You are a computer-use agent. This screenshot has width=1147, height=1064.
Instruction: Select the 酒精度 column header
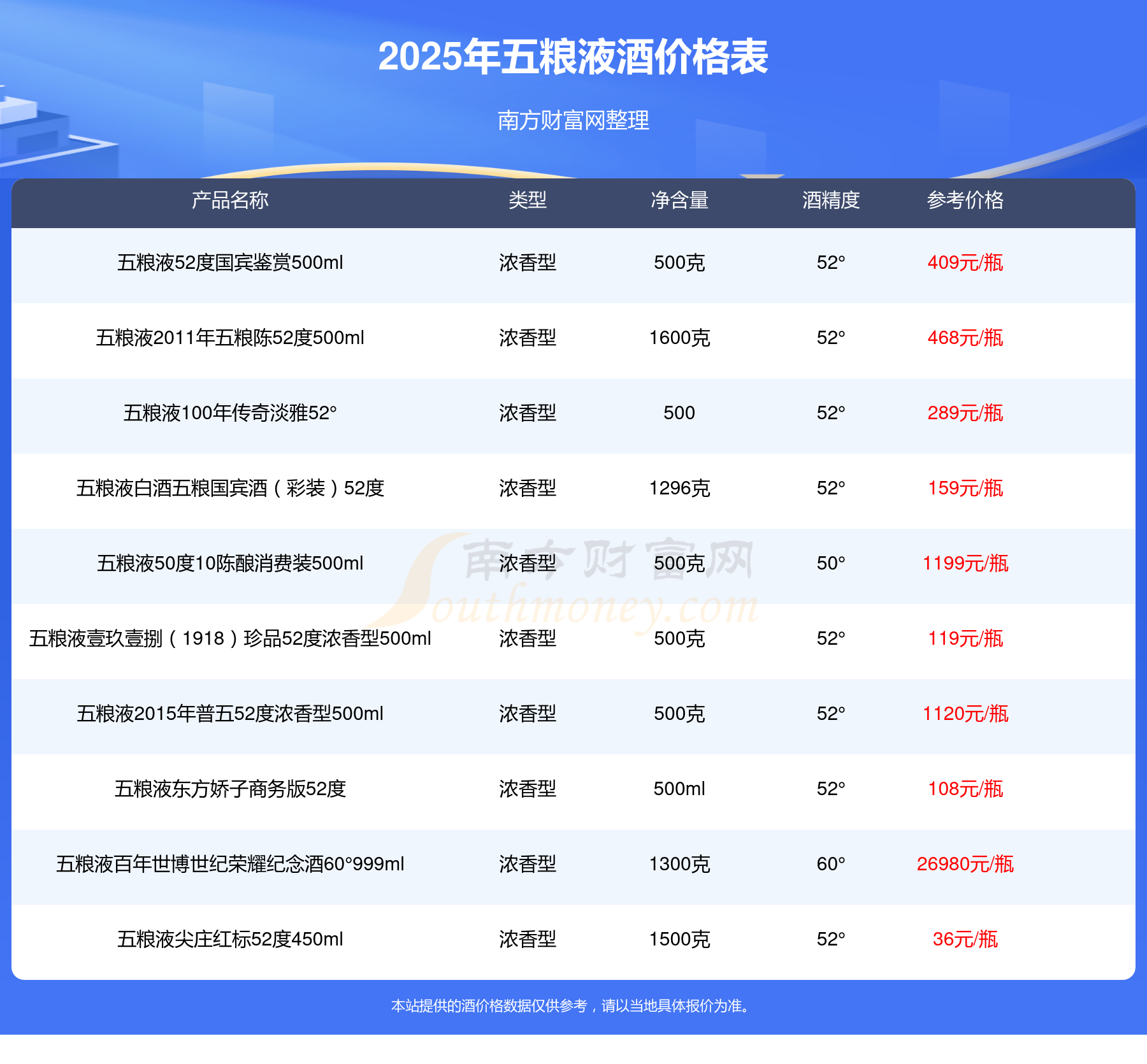pyautogui.click(x=831, y=200)
